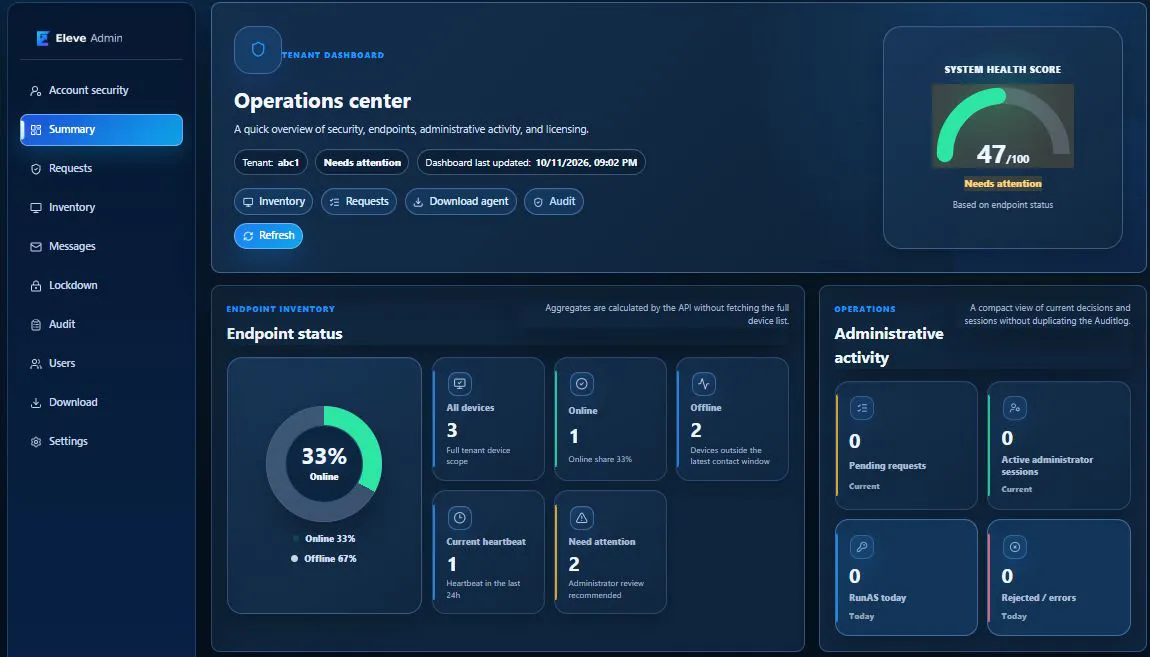The image size is (1150, 657).
Task: Open the Pending requests card
Action: (x=907, y=445)
